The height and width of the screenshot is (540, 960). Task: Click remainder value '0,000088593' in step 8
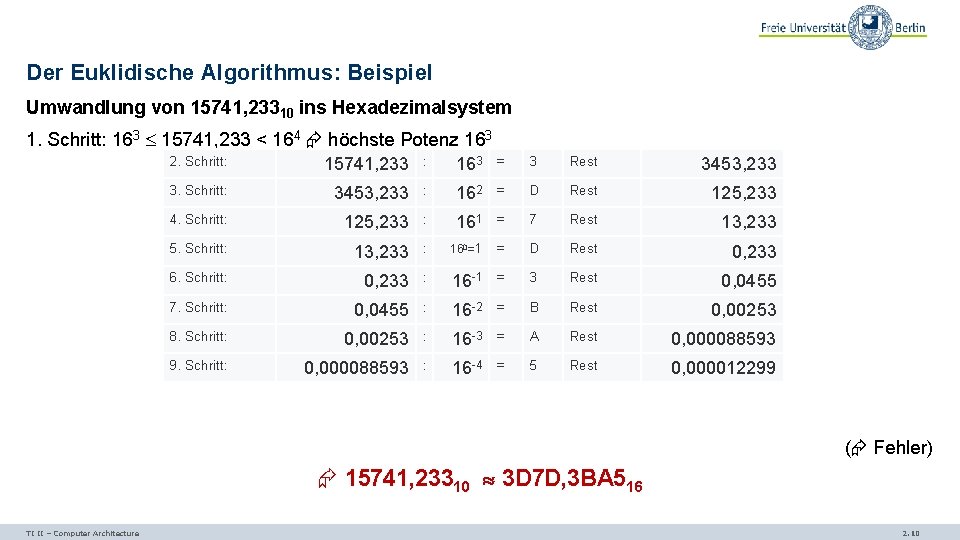[723, 339]
